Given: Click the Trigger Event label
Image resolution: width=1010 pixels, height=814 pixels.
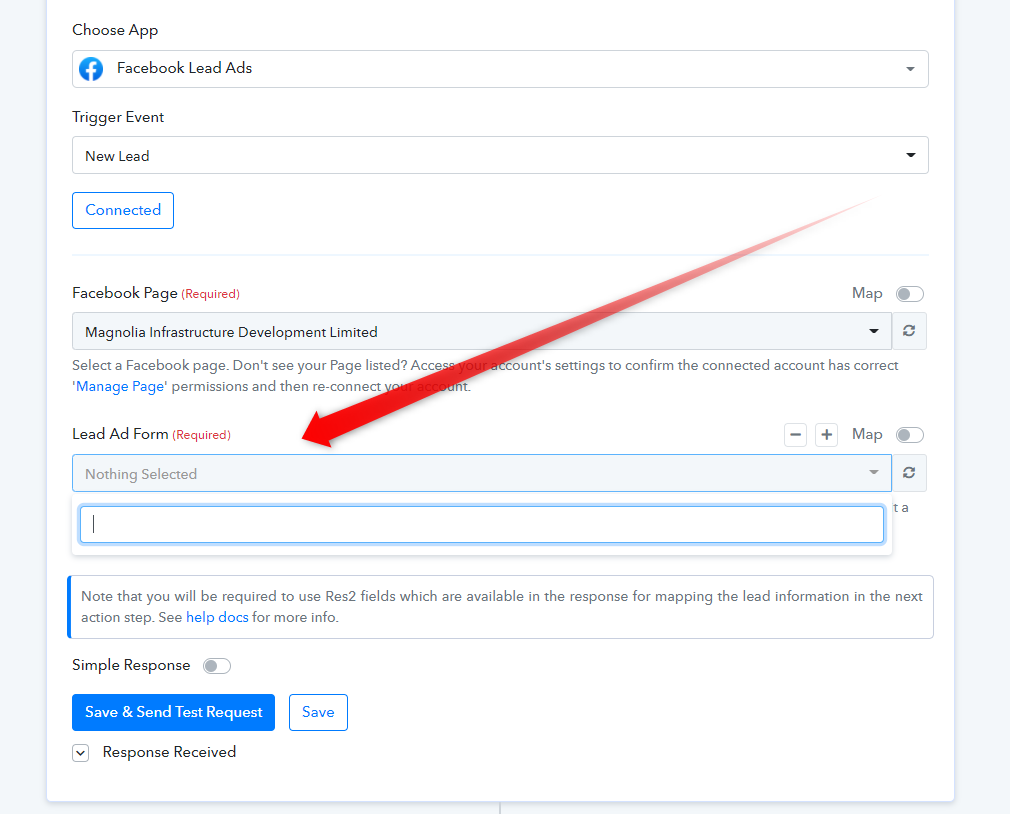Looking at the screenshot, I should pyautogui.click(x=118, y=117).
